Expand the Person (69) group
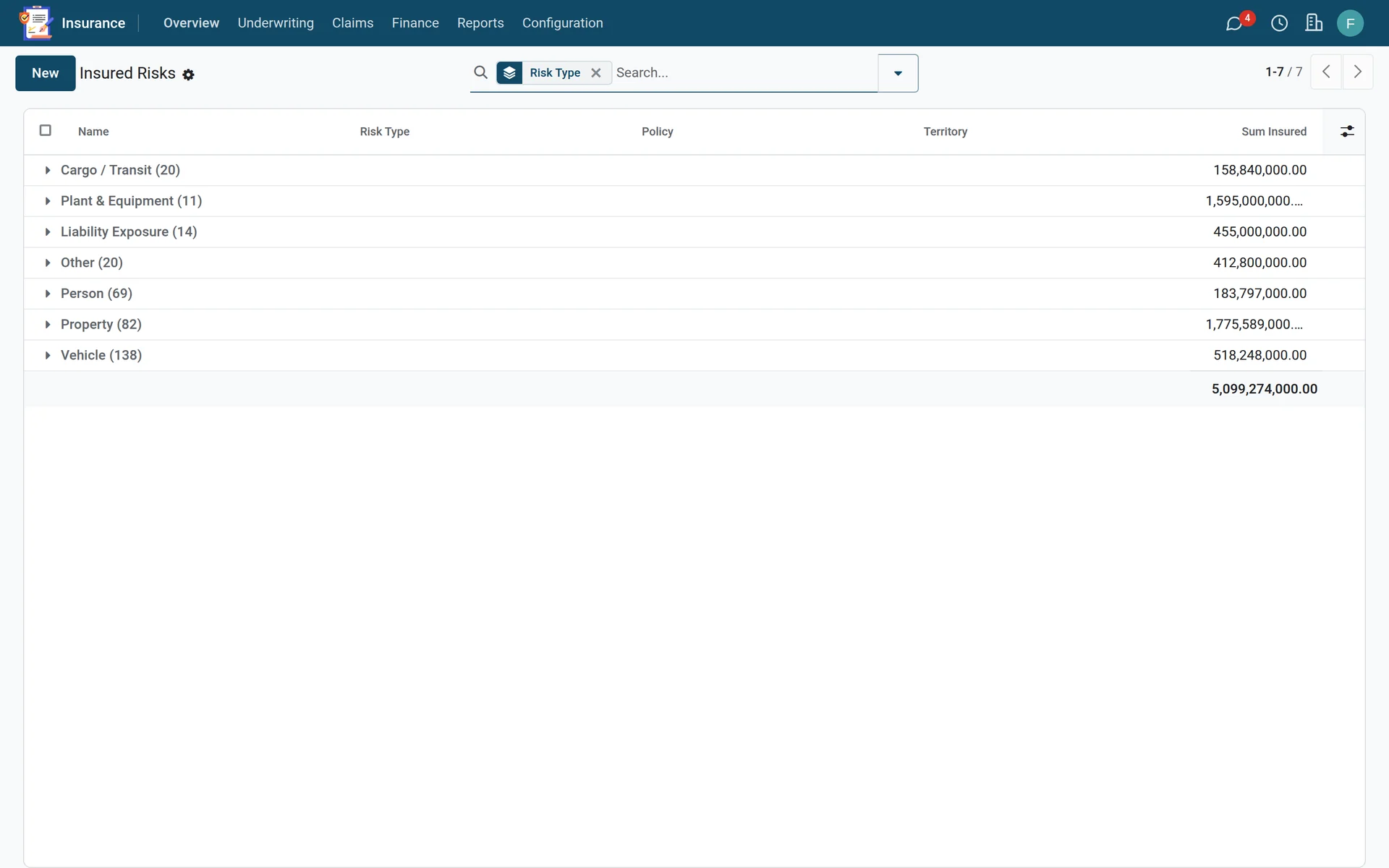Image resolution: width=1389 pixels, height=868 pixels. 694,294
